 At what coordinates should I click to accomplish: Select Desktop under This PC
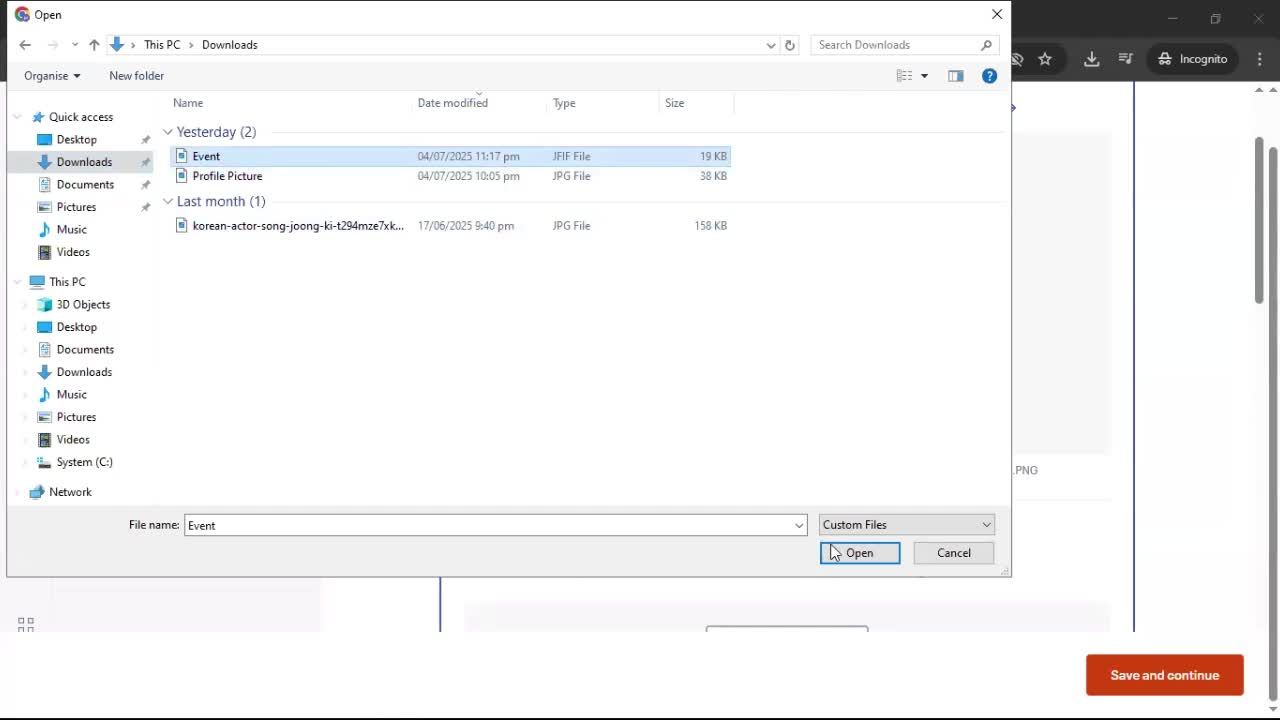(76, 327)
